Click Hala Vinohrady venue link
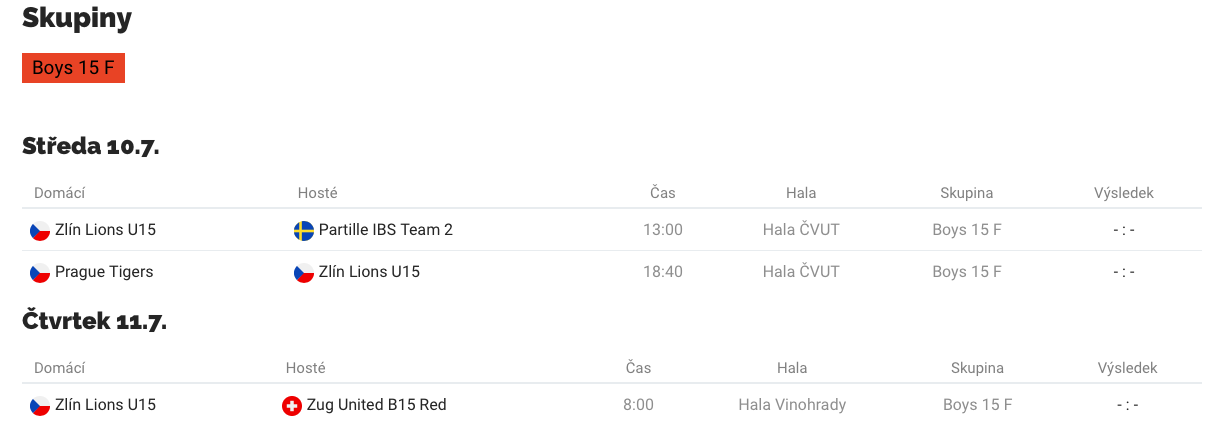The width and height of the screenshot is (1219, 439). [x=792, y=405]
